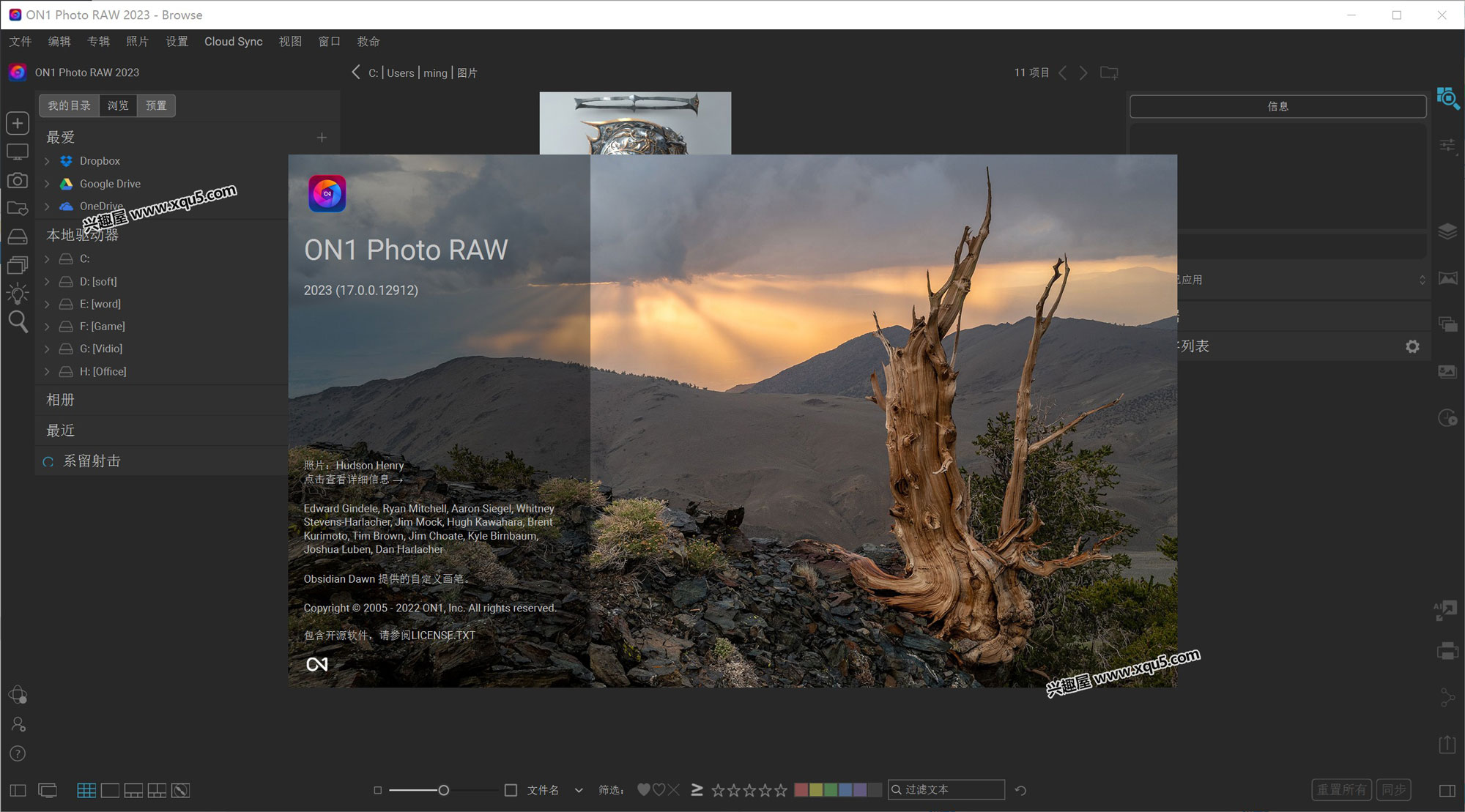Click the help question mark icon
1465x812 pixels.
pos(18,753)
